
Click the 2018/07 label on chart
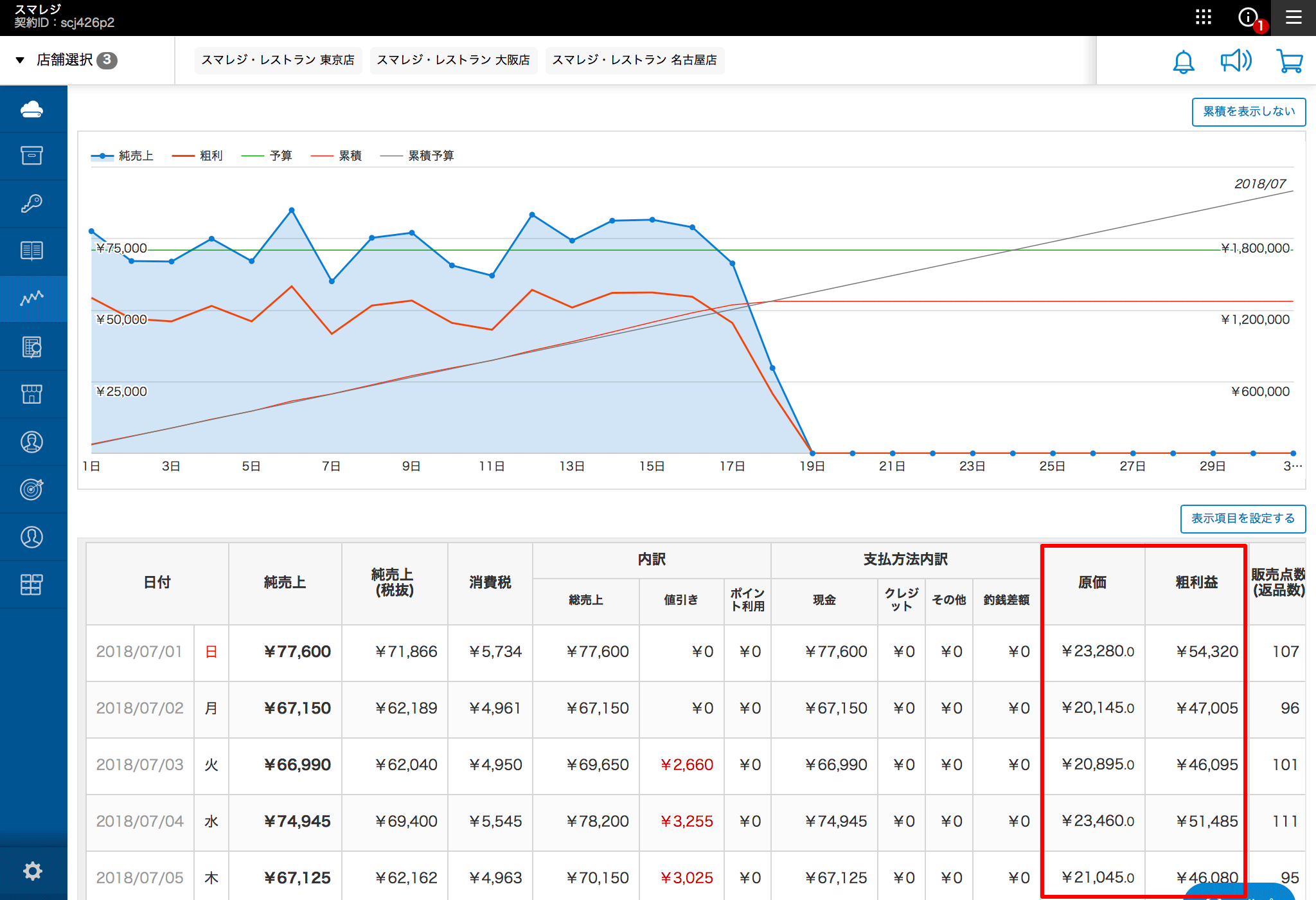[1260, 184]
